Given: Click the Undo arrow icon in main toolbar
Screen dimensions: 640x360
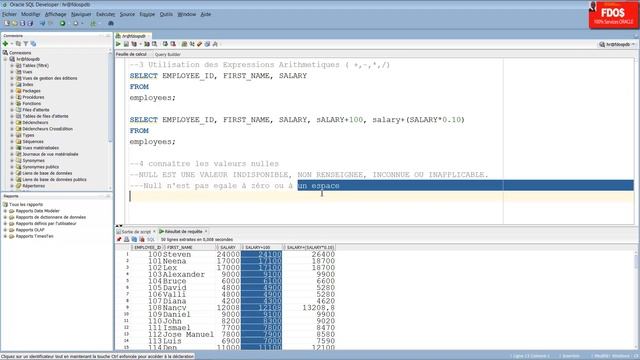Looking at the screenshot, I should pyautogui.click(x=42, y=23).
